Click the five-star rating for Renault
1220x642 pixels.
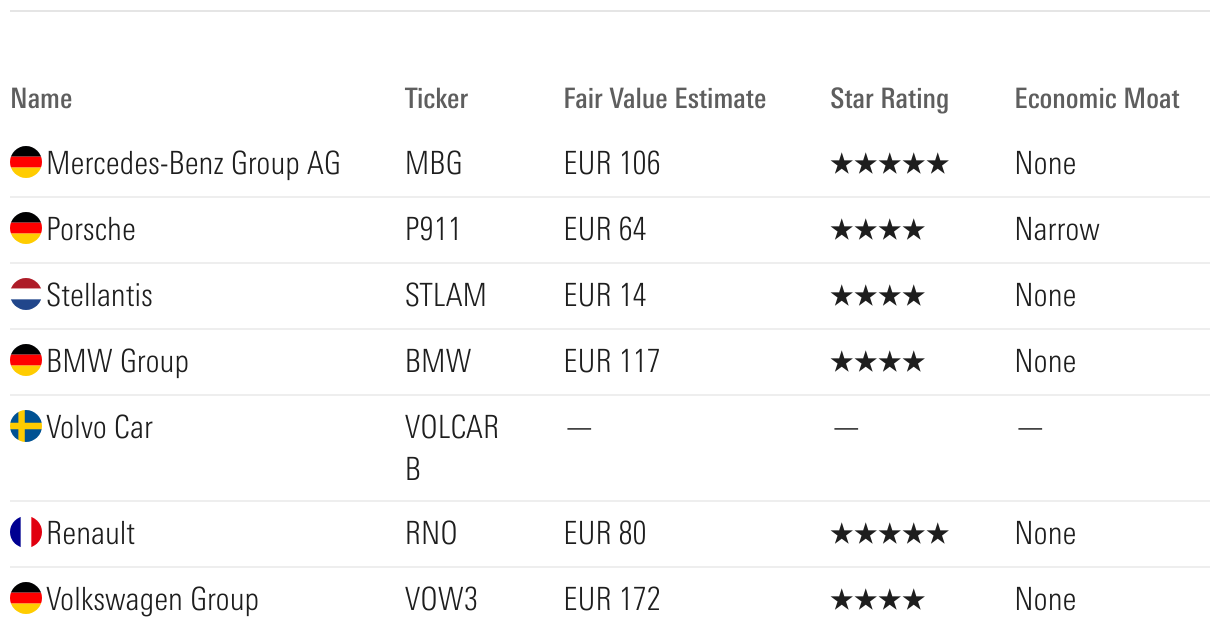[x=889, y=533]
